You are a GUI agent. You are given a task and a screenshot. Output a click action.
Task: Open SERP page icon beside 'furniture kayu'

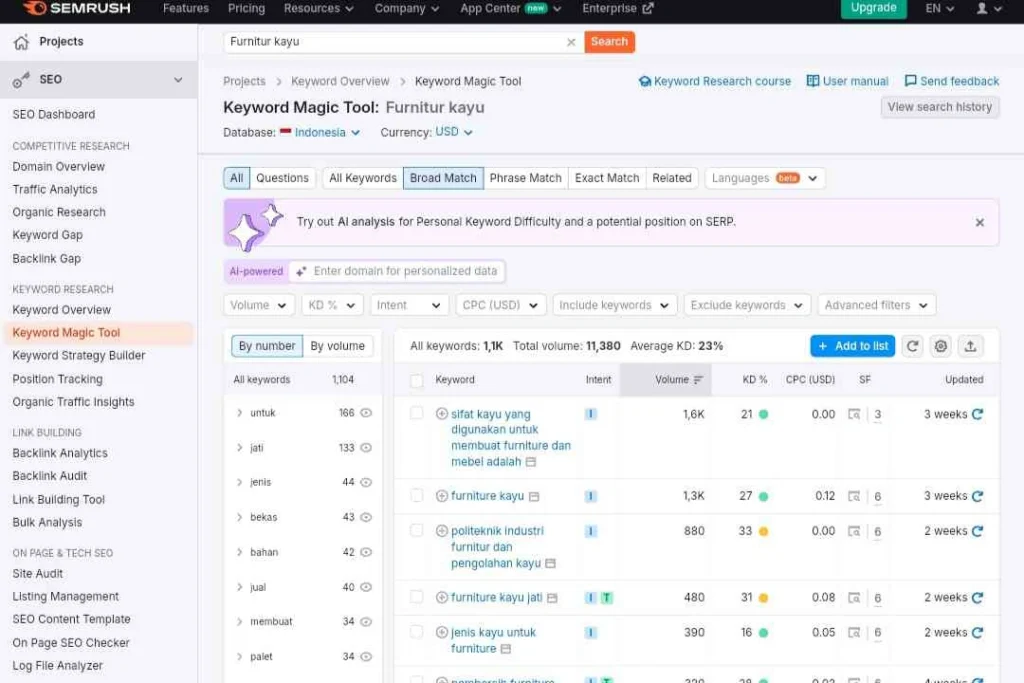[x=534, y=497]
